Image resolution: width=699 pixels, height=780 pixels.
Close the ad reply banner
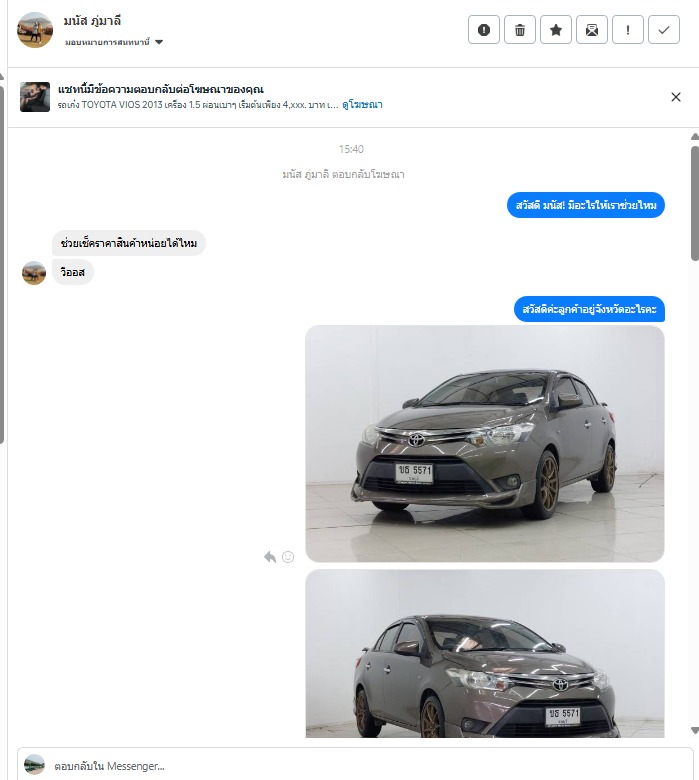click(x=676, y=97)
